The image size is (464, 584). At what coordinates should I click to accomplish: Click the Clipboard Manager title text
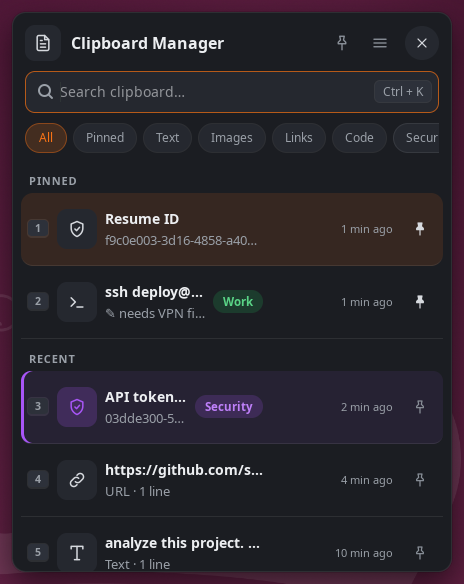147,43
